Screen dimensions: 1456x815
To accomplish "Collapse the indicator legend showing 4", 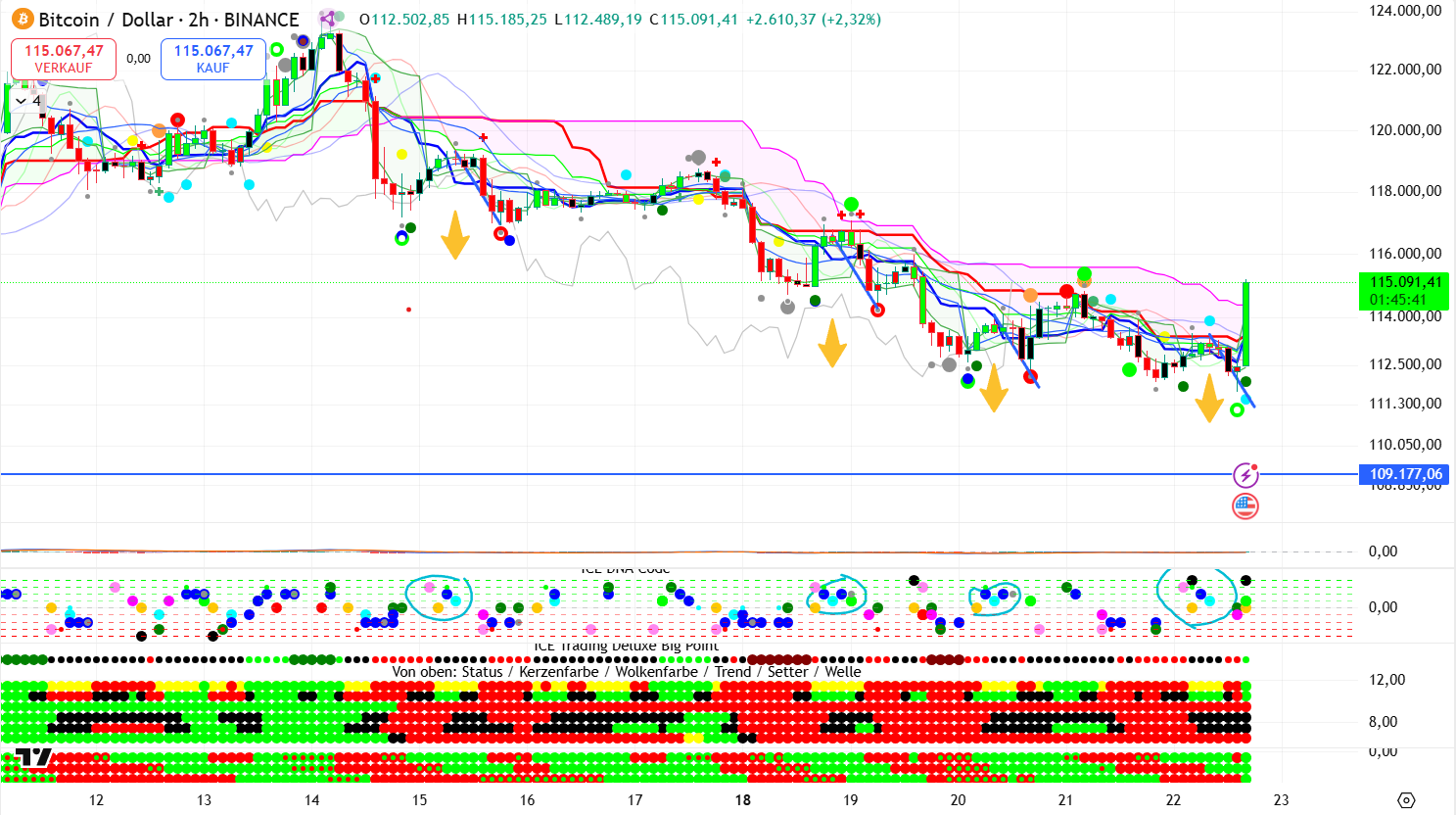I will pyautogui.click(x=22, y=101).
